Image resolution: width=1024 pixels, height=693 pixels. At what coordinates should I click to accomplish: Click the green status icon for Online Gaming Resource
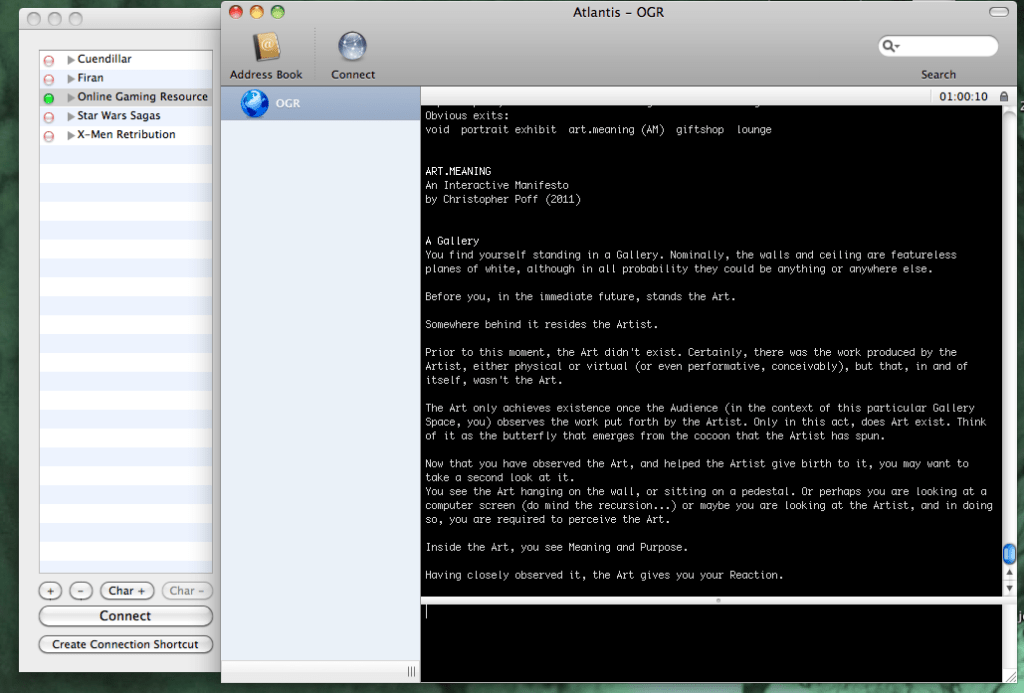[48, 98]
